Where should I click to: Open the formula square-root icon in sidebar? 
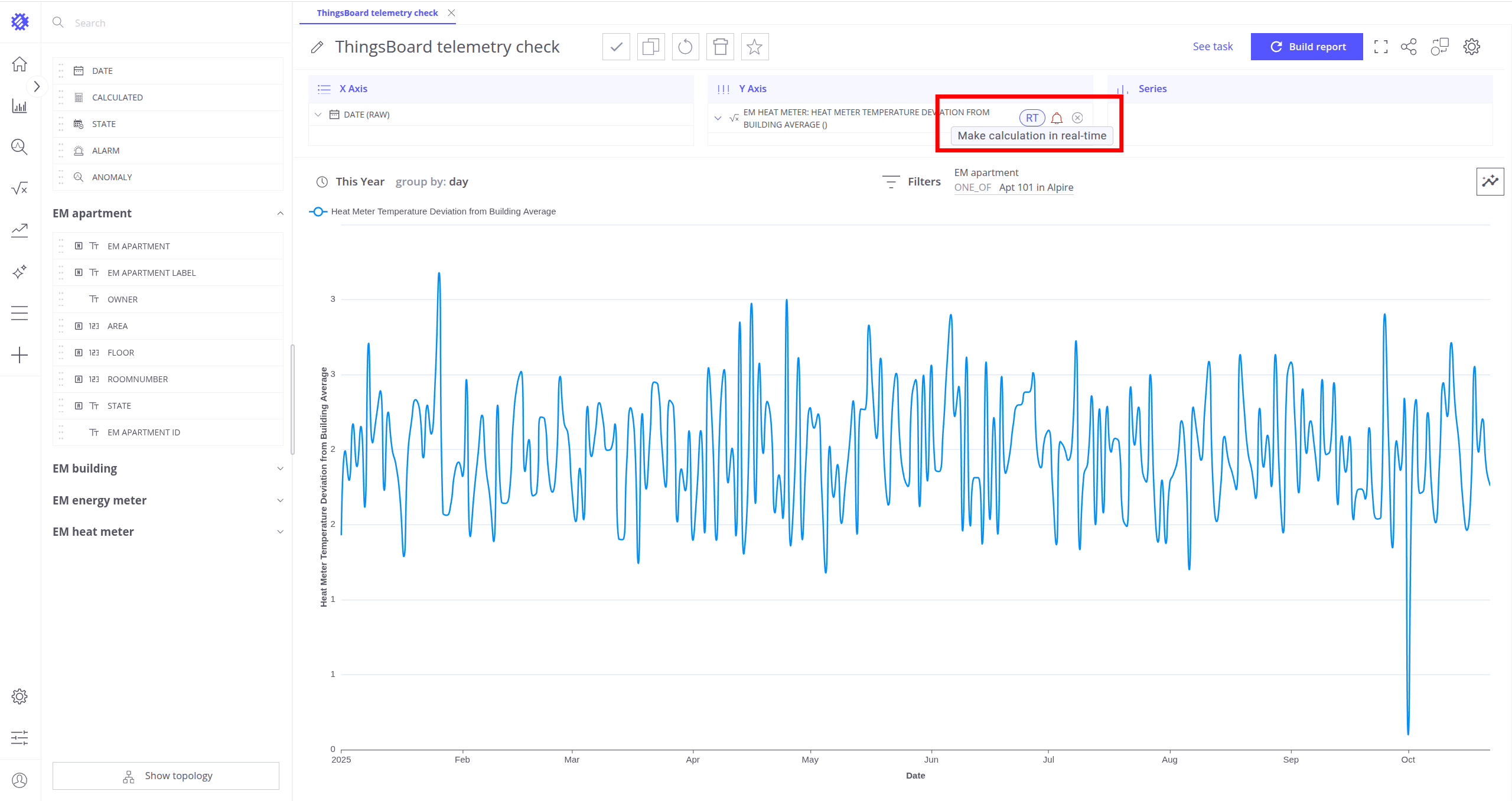point(19,188)
